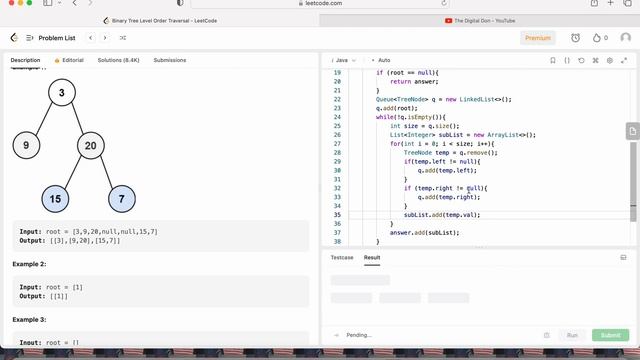Screen dimensions: 640x360
Task: Click the 'Pending...' status text
Action: (x=359, y=335)
